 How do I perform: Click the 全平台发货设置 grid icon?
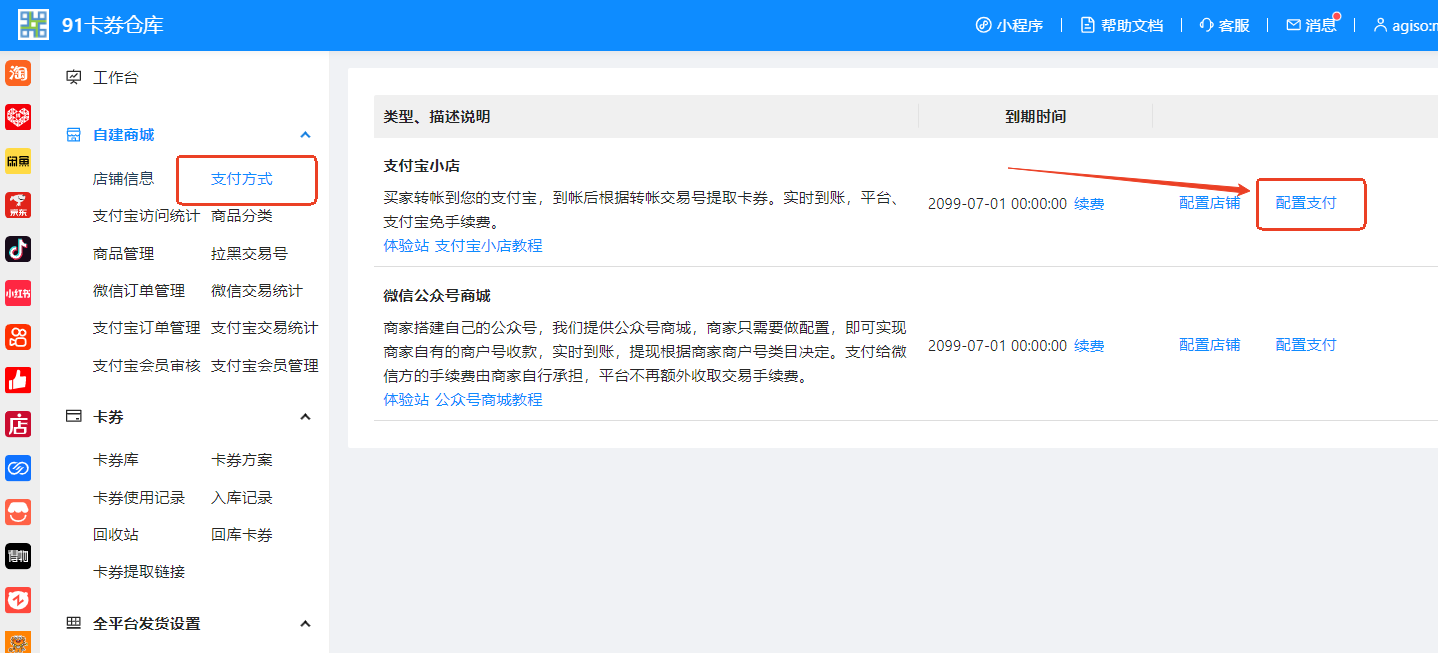click(73, 624)
